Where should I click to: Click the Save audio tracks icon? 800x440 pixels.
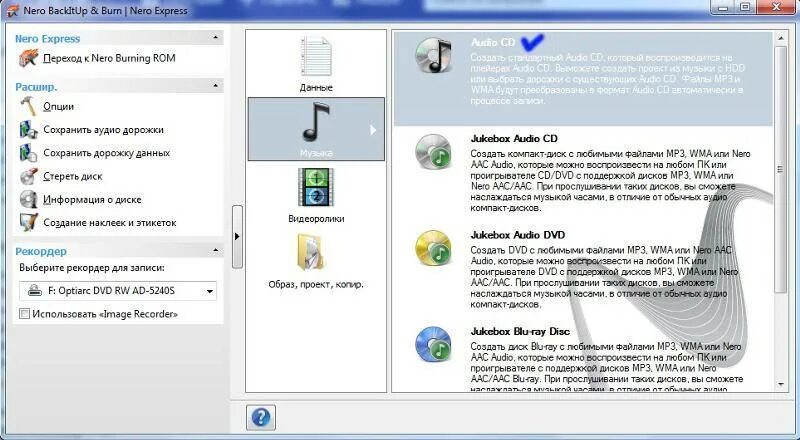pos(28,130)
